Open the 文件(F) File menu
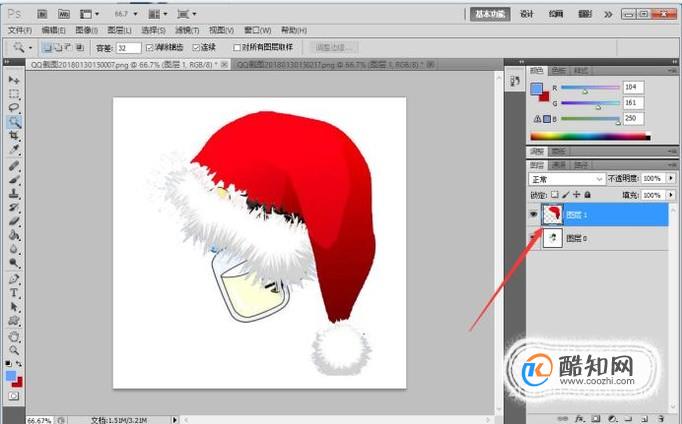 pos(20,30)
